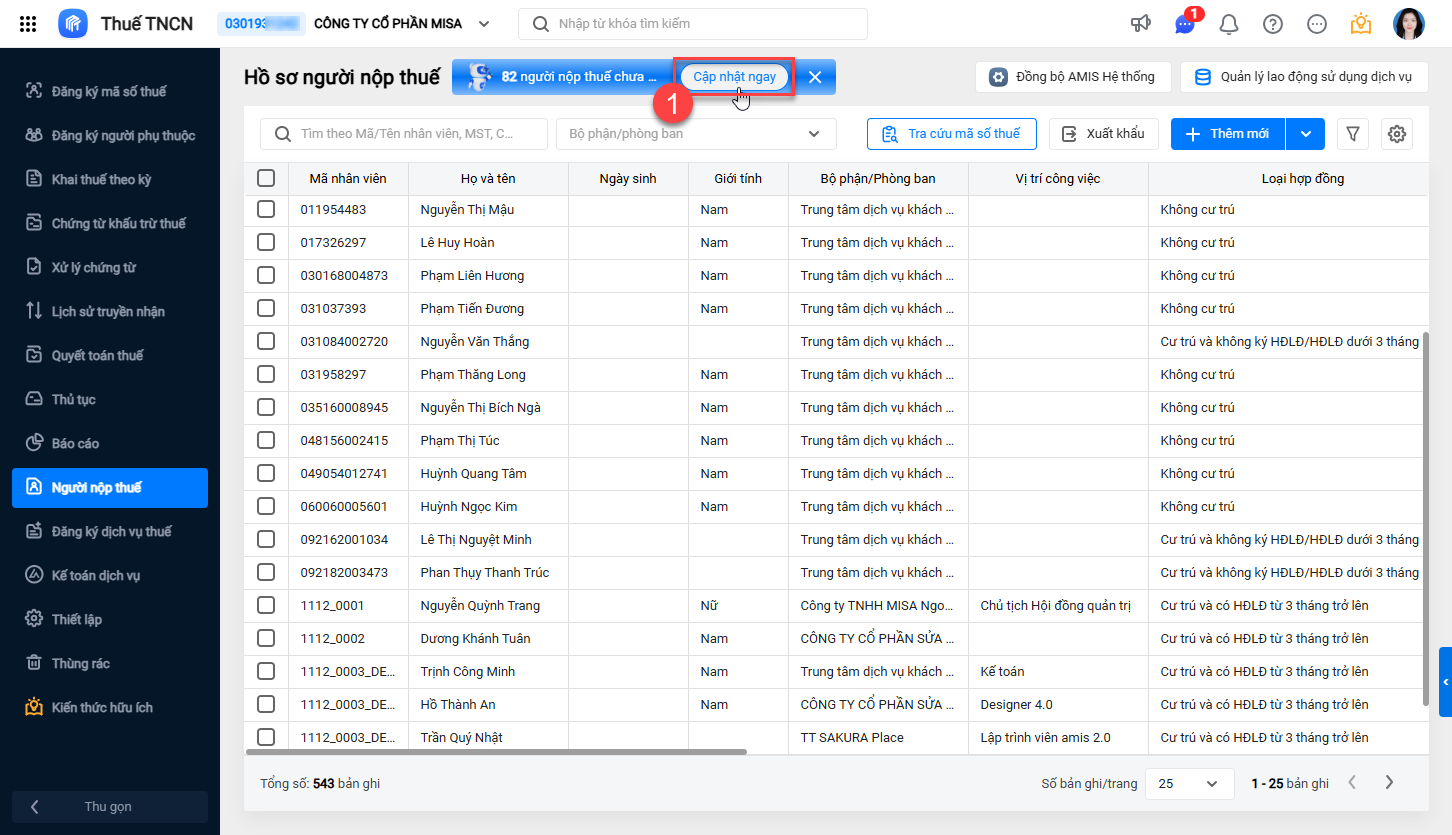The image size is (1452, 835).
Task: Open Quyết toán thuế in sidebar
Action: tap(98, 356)
